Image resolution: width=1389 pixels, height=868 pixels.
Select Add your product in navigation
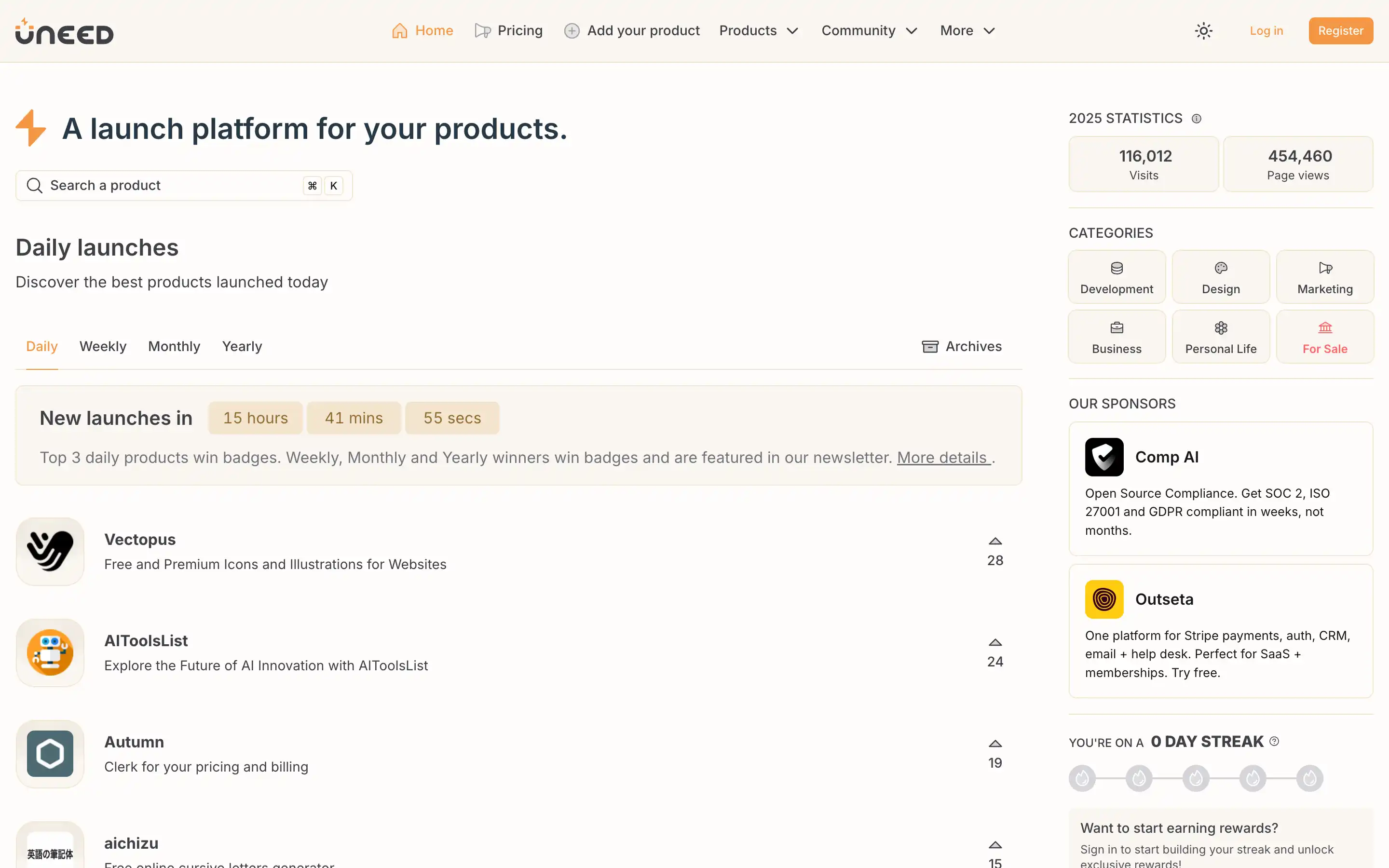(x=631, y=31)
